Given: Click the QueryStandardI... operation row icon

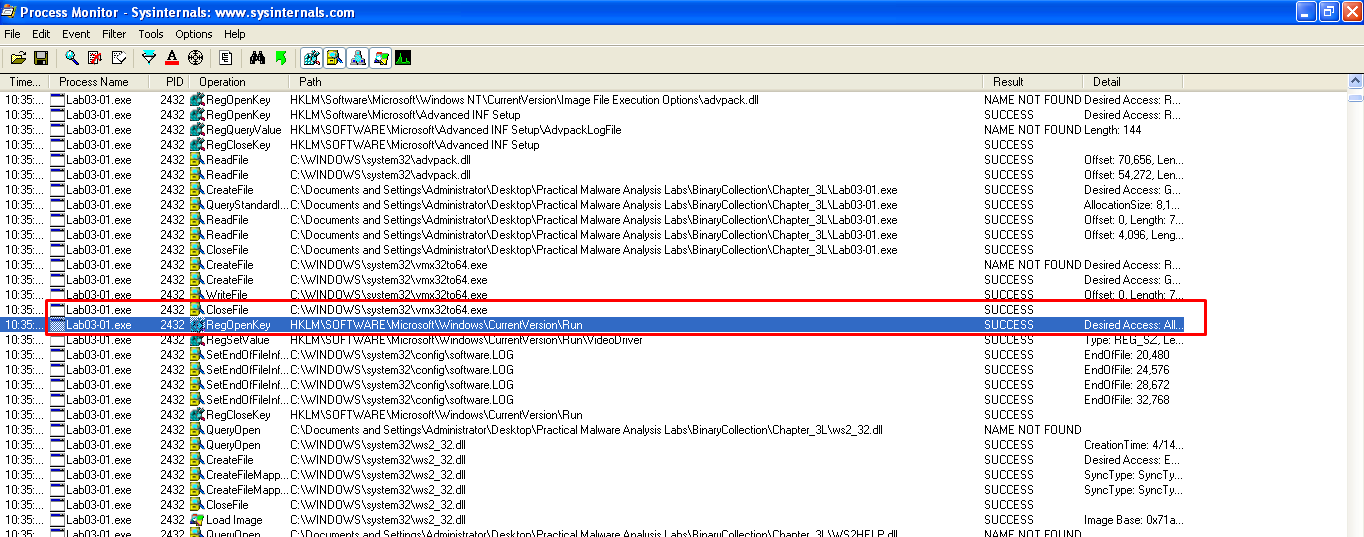Looking at the screenshot, I should click(x=197, y=205).
